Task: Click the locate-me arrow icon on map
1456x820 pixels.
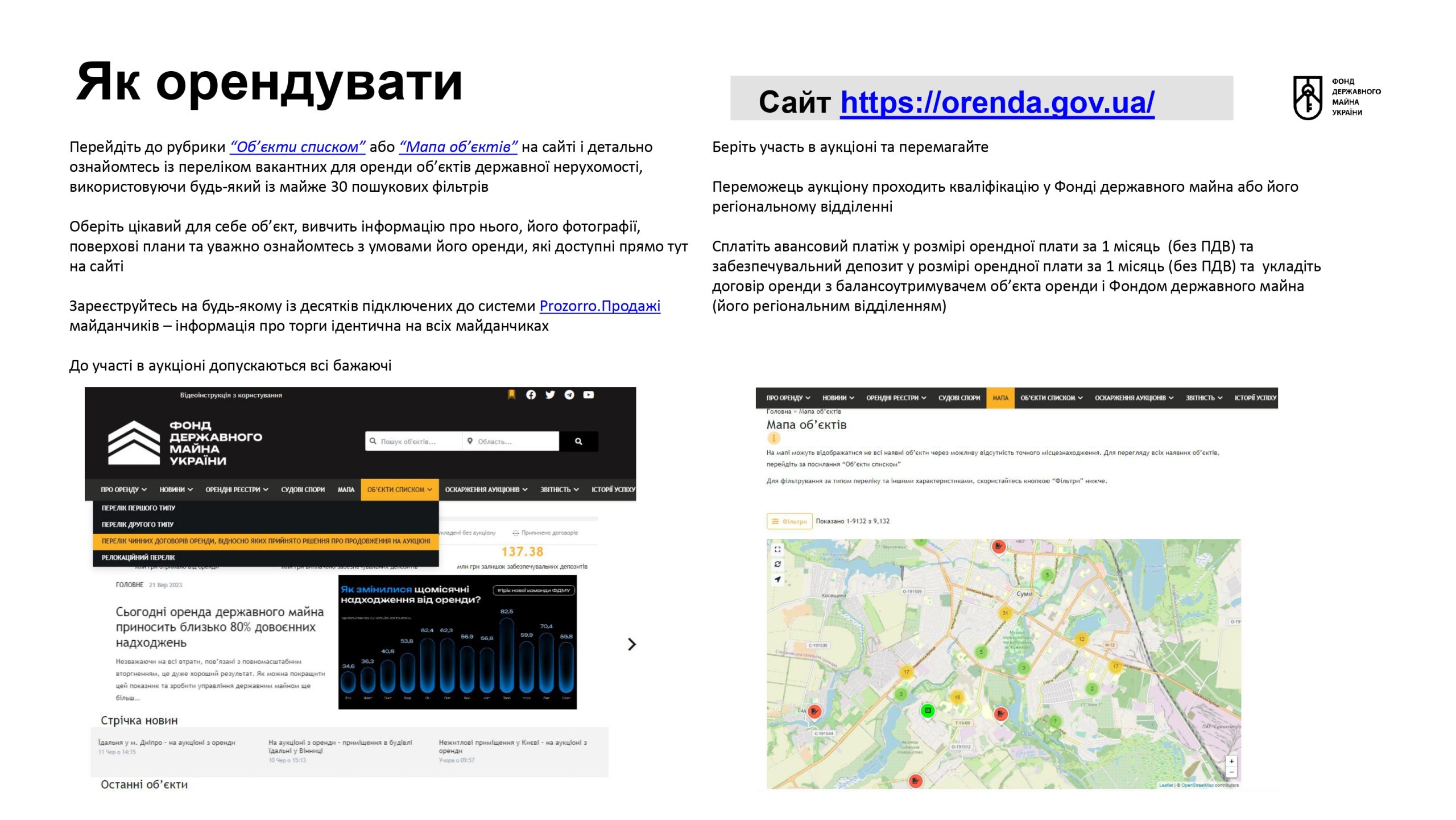Action: point(777,579)
